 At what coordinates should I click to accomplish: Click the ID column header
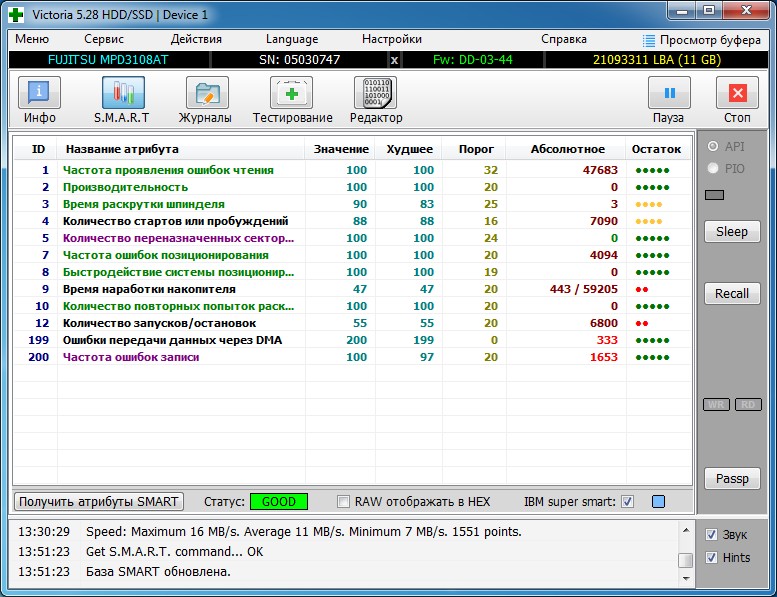tap(38, 149)
